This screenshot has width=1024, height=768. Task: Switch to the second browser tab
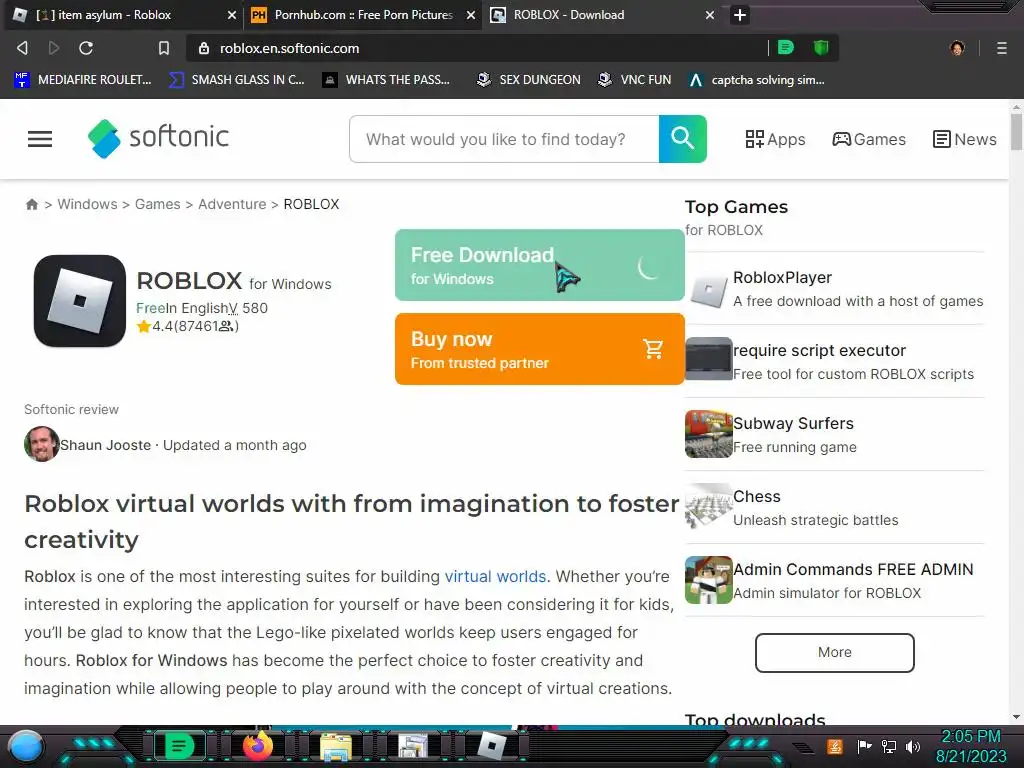point(362,14)
